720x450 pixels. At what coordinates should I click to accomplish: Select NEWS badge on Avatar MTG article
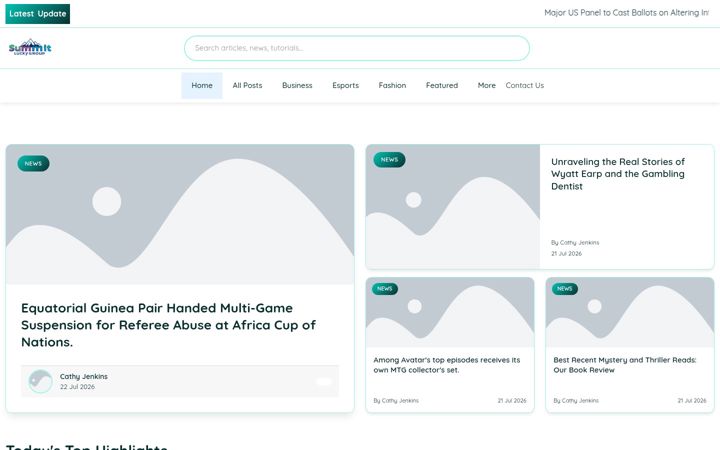[385, 289]
